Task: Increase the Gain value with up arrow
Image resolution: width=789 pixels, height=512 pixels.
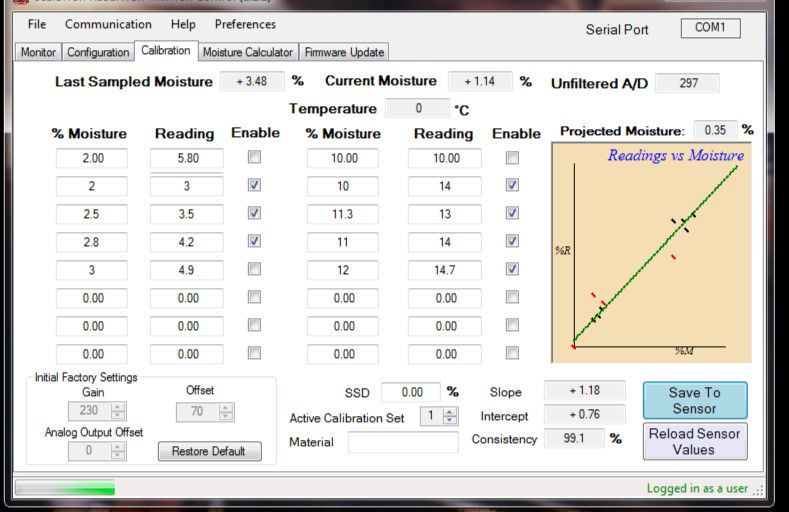Action: tap(118, 407)
